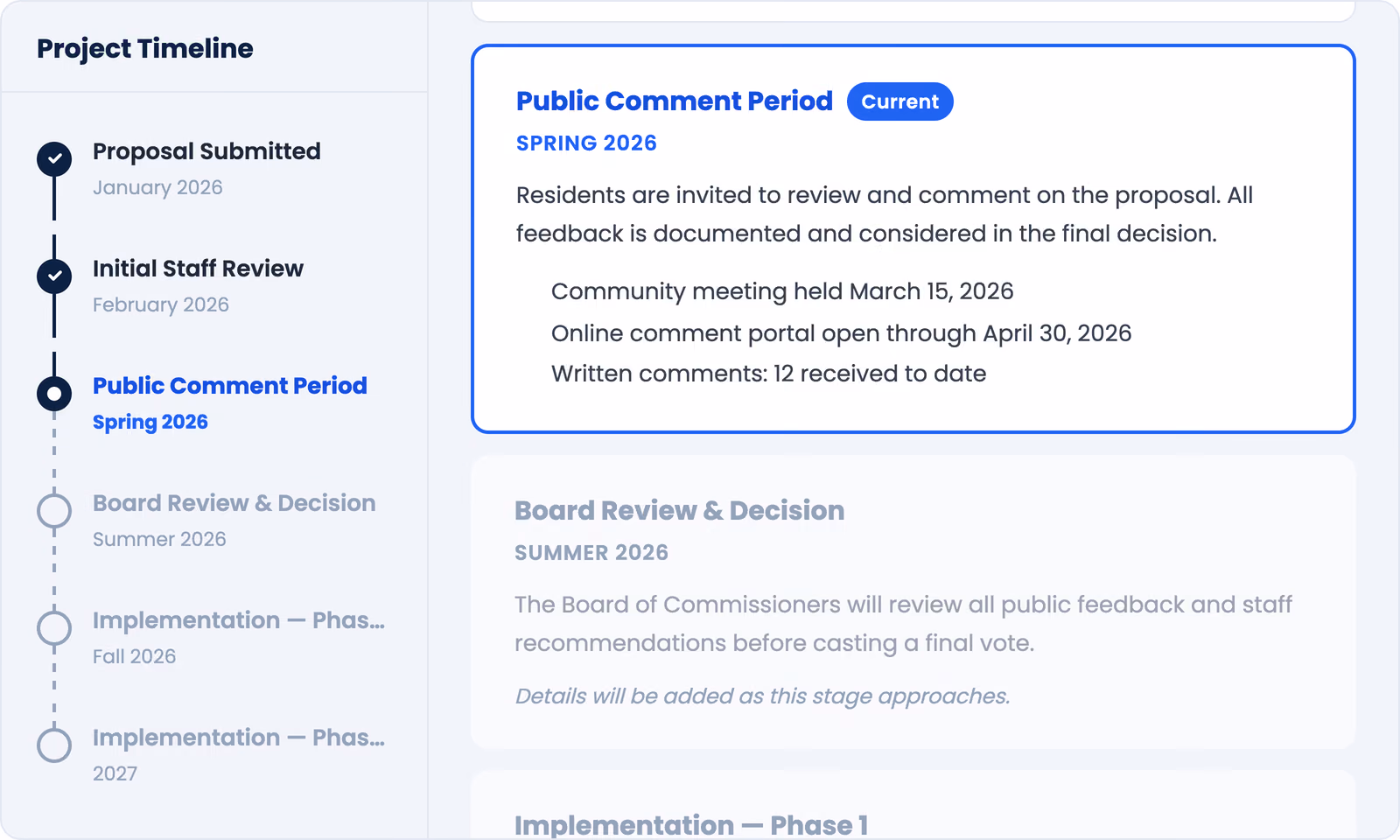Screen dimensions: 1400x840
Task: Select Public Comment Period in the sidebar timeline
Action: (230, 386)
